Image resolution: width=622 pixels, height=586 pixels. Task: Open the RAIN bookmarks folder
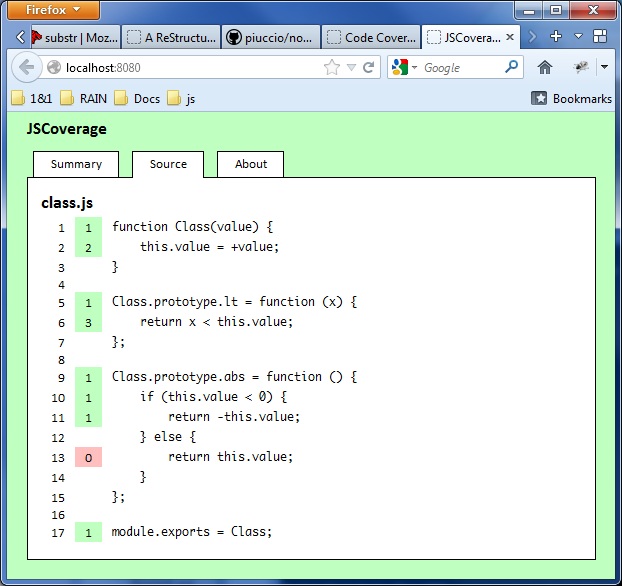[x=84, y=98]
